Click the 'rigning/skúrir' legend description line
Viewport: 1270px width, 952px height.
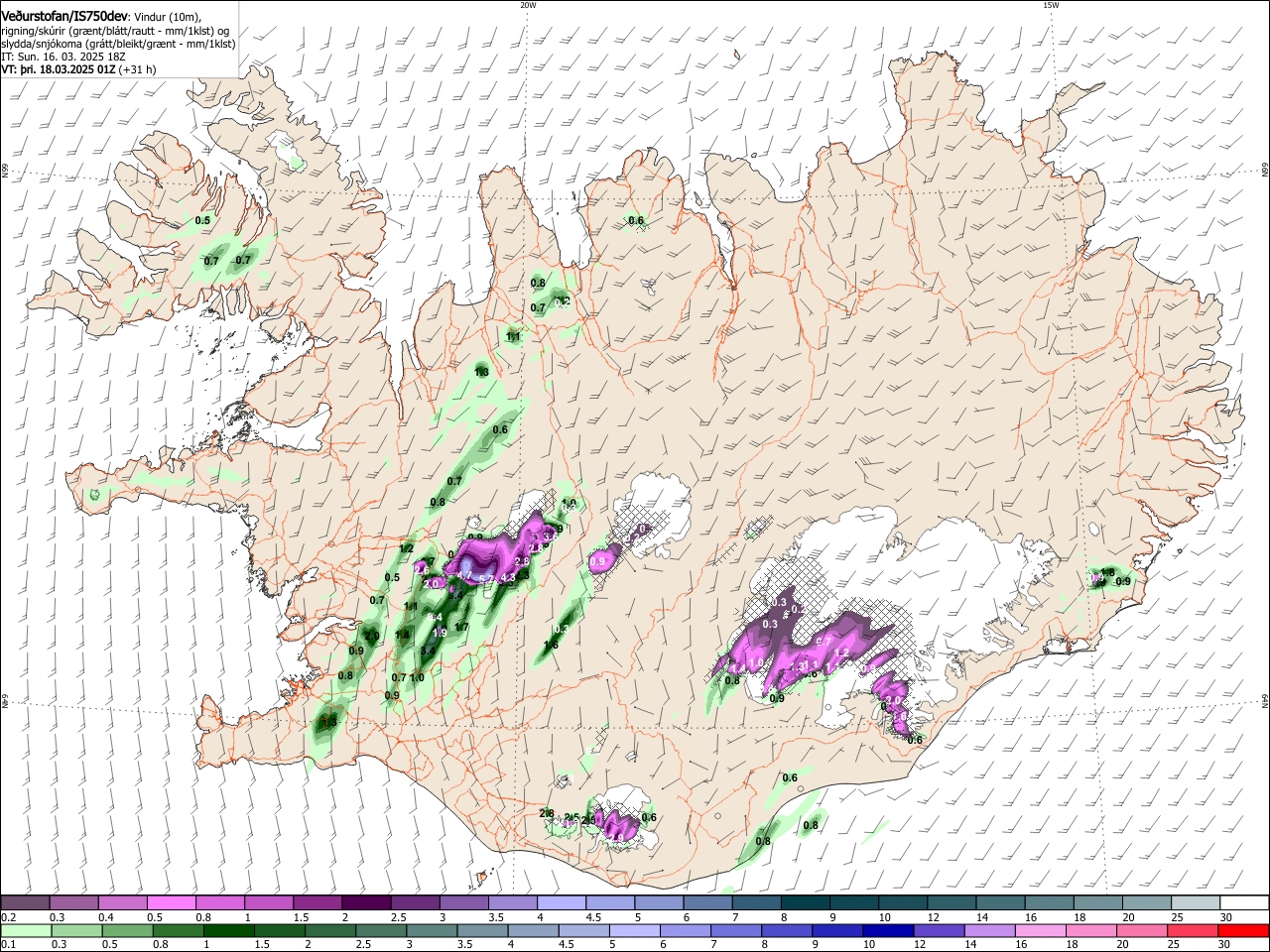[116, 31]
